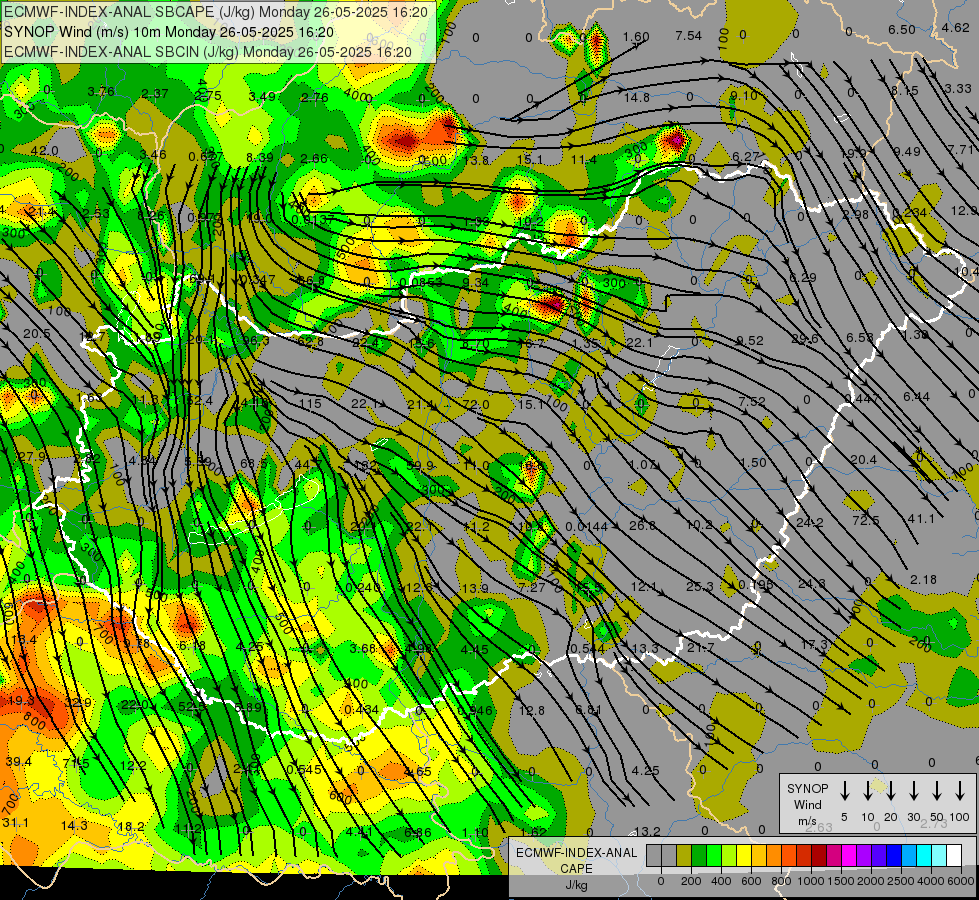The height and width of the screenshot is (900, 979).
Task: Click the '42.0' value on map
Action: [44, 151]
